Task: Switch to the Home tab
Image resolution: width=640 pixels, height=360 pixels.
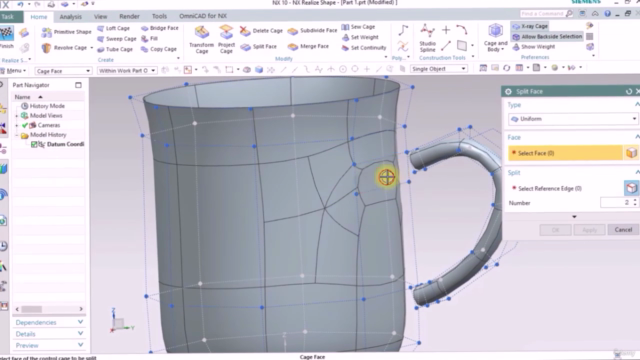Action: pos(39,17)
